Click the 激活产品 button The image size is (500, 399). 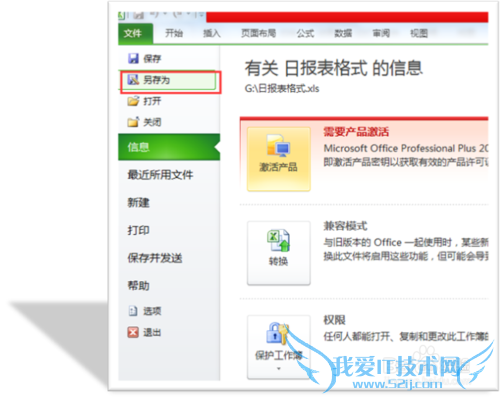coord(279,159)
